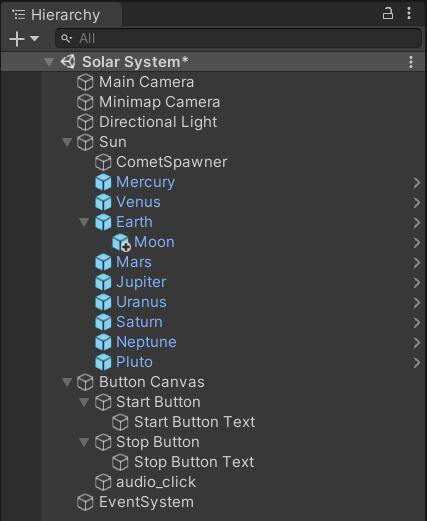
Task: Open the Hierarchy panel three-dot options menu
Action: pyautogui.click(x=409, y=14)
